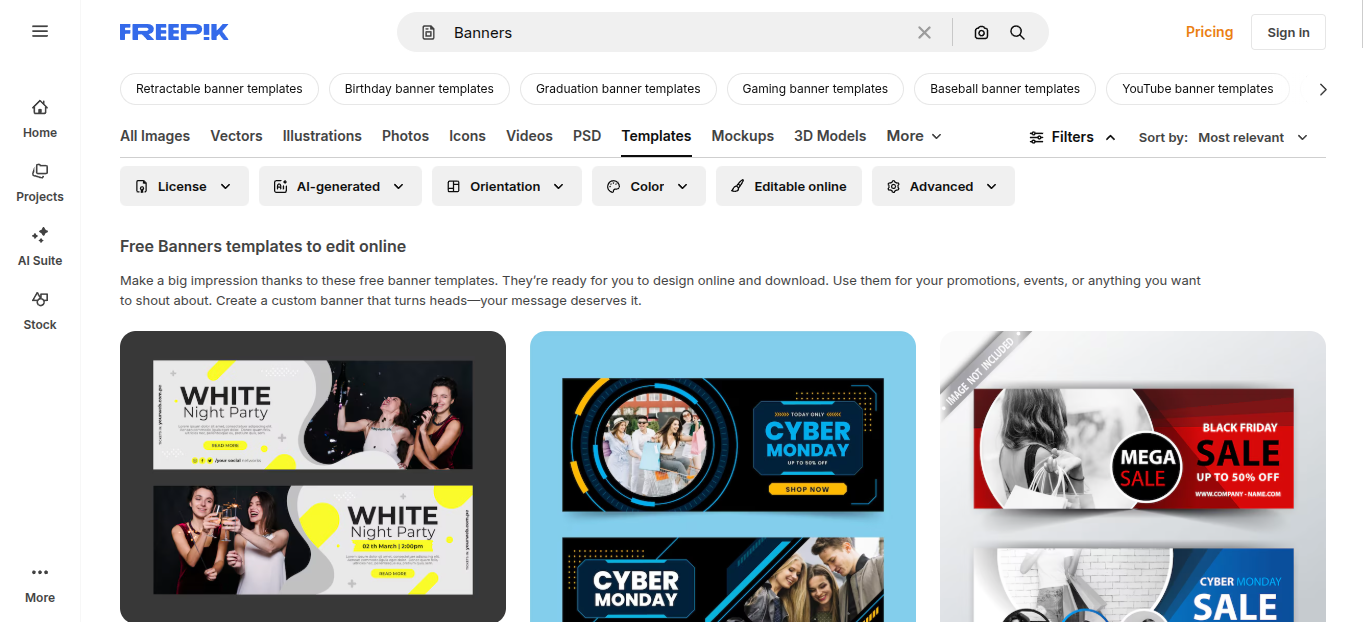Click the search magnifier icon
Screen dimensions: 1363x622
tap(1017, 31)
